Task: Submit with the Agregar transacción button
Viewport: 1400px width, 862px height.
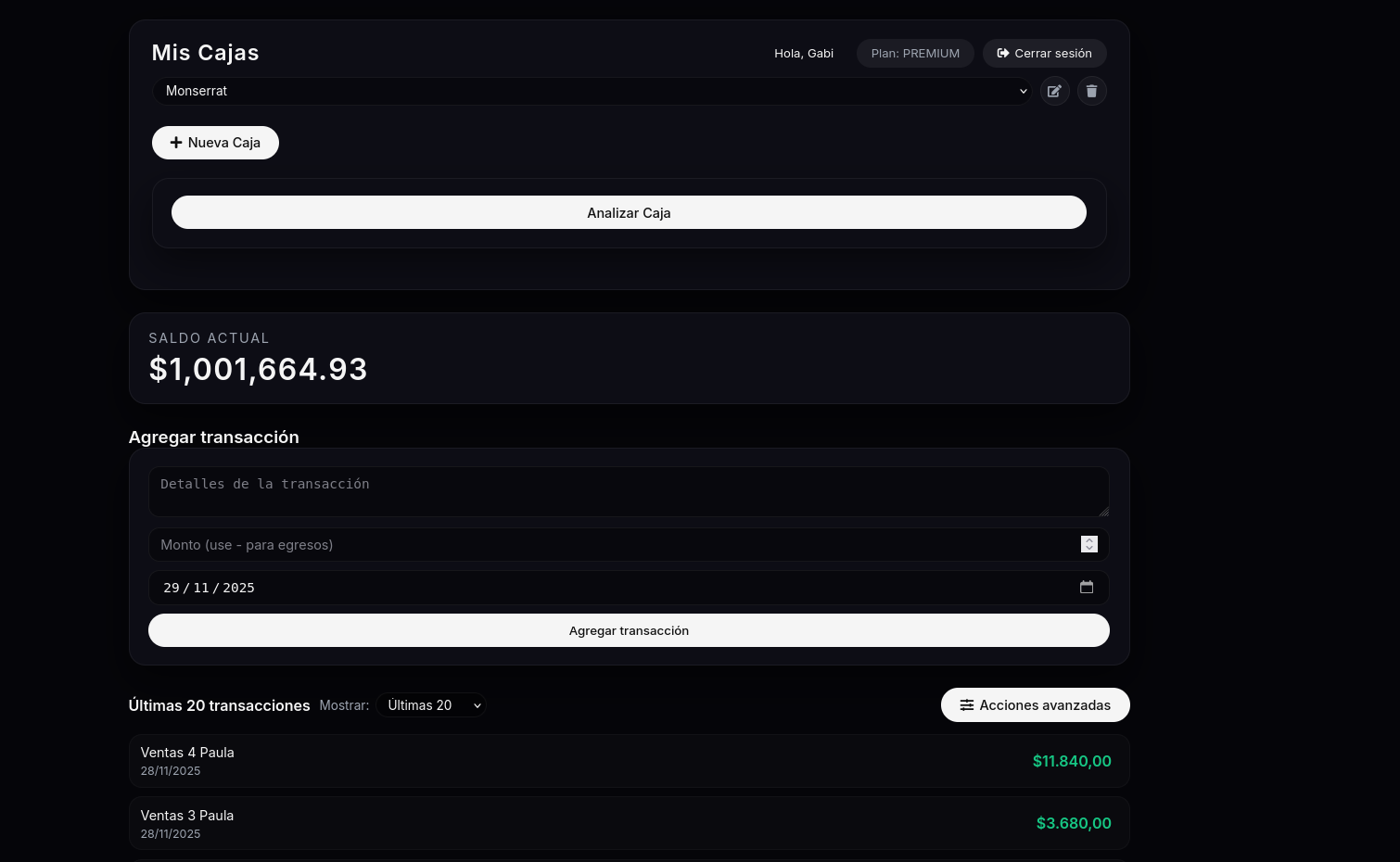Action: pyautogui.click(x=629, y=630)
